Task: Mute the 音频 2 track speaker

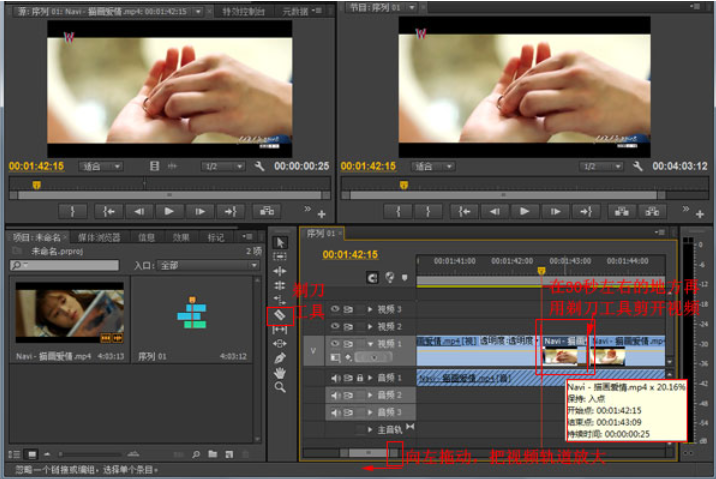Action: pyautogui.click(x=335, y=395)
